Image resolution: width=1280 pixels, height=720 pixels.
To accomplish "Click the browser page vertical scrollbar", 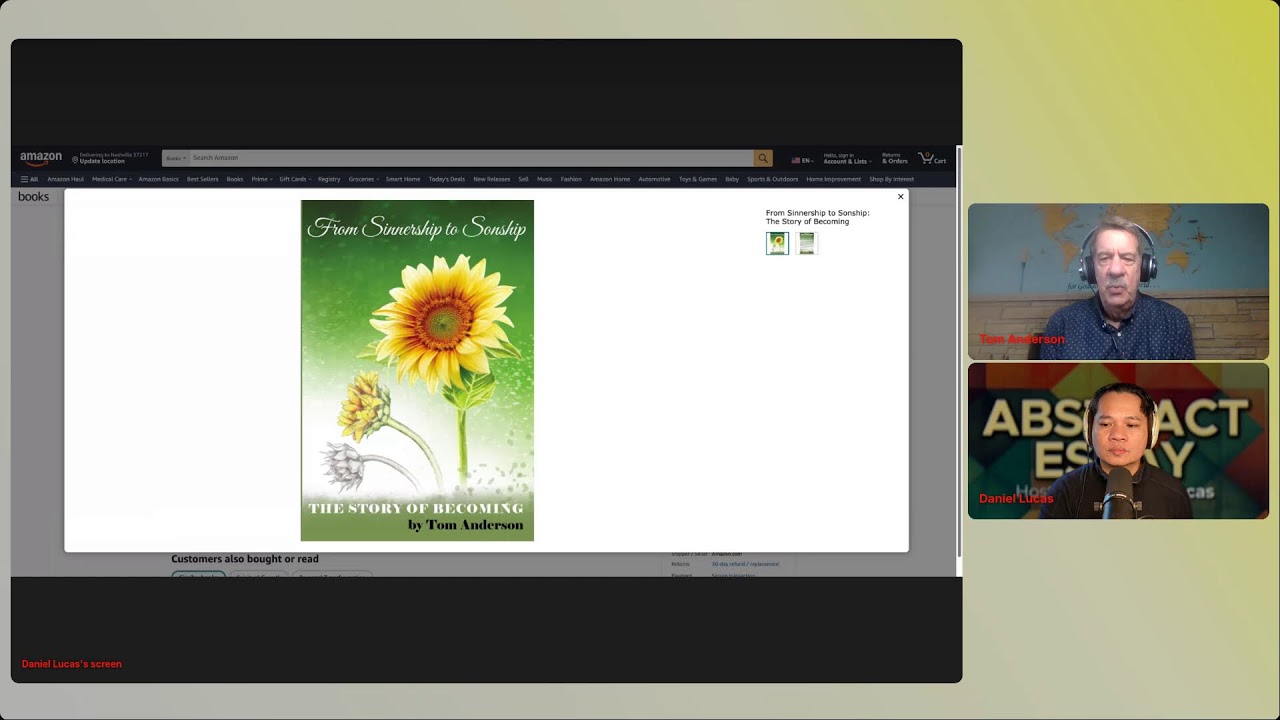I will coord(959,350).
